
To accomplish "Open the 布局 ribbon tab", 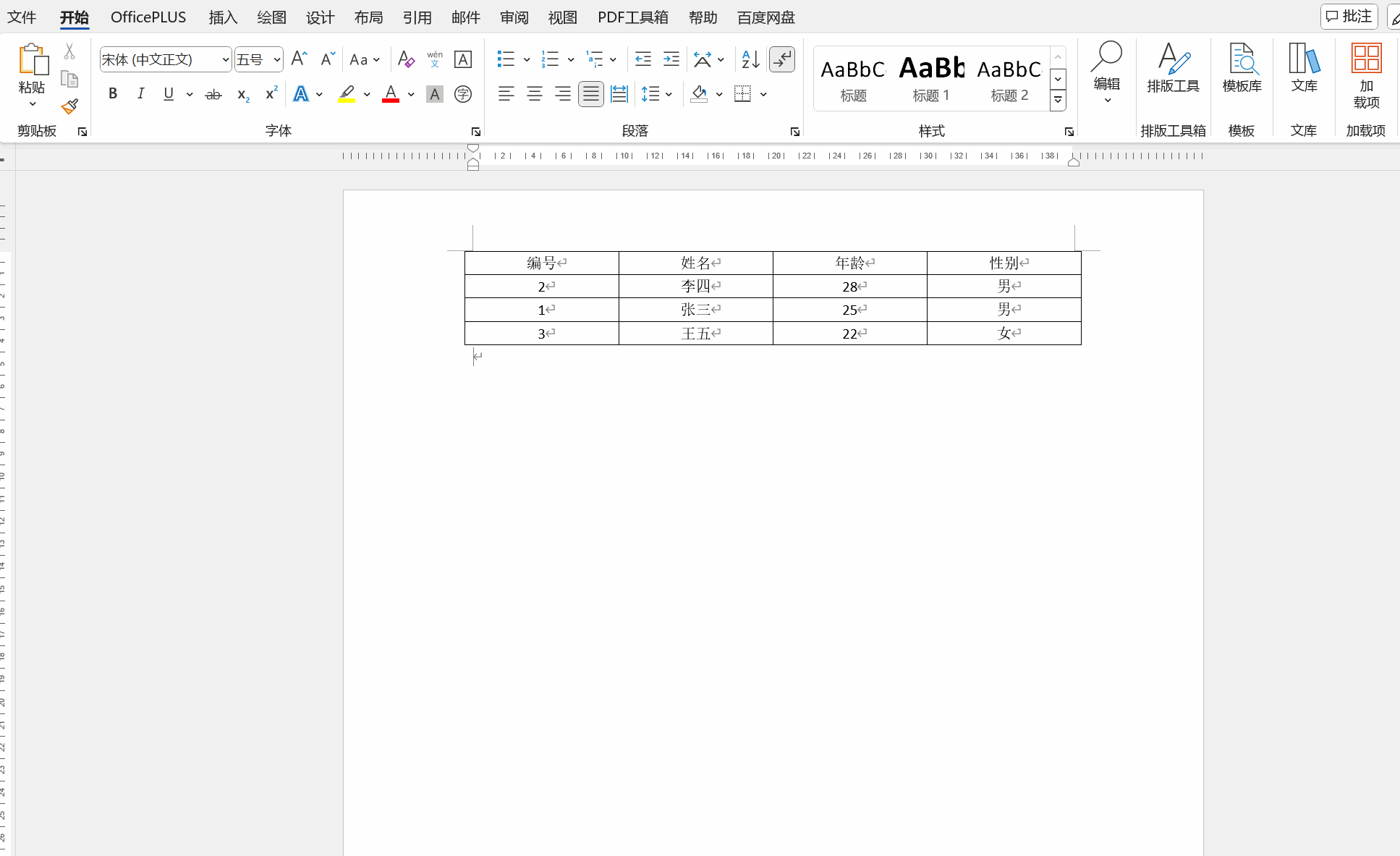I will click(x=368, y=17).
